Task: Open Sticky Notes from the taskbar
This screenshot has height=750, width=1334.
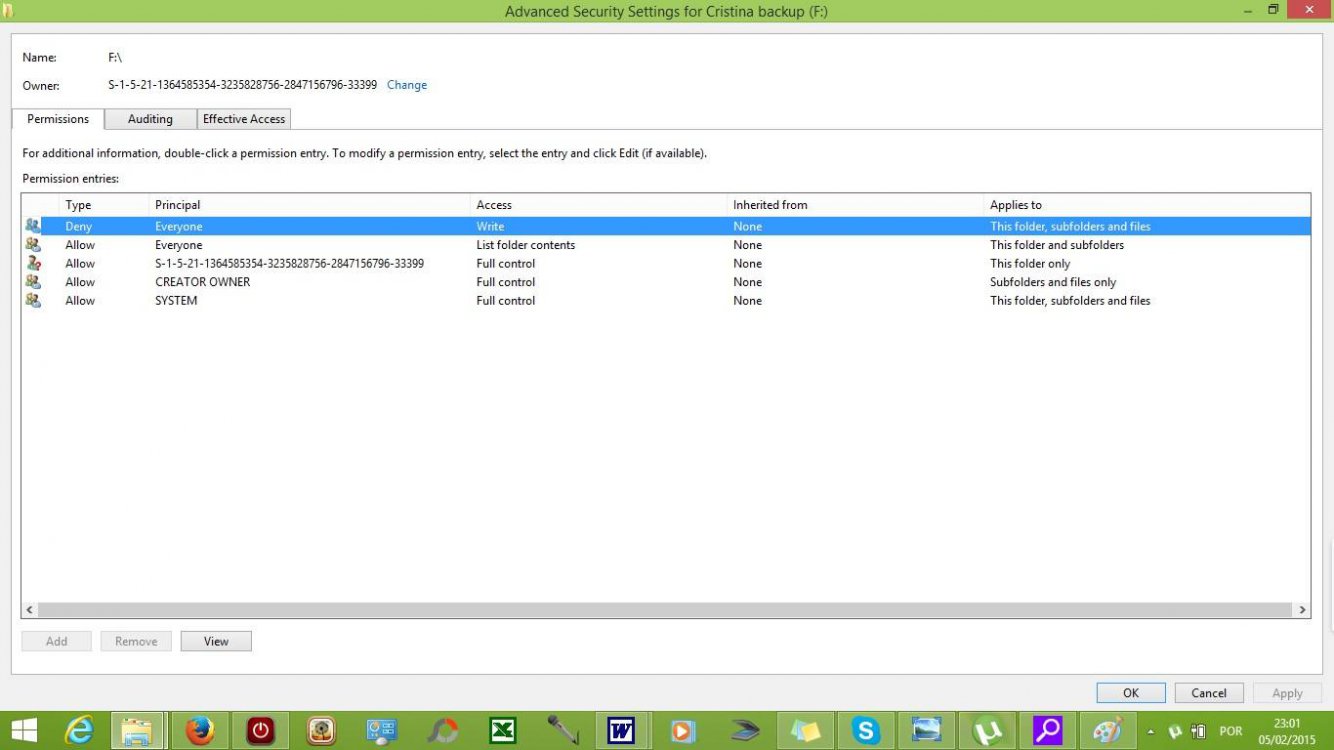Action: coord(805,731)
